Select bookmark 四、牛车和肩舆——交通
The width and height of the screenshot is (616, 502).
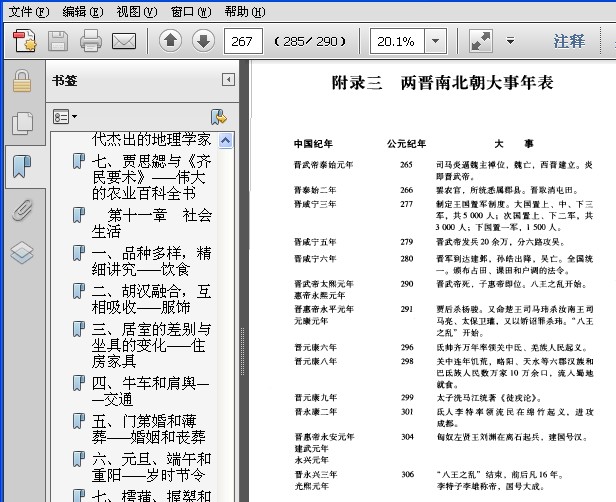click(150, 391)
